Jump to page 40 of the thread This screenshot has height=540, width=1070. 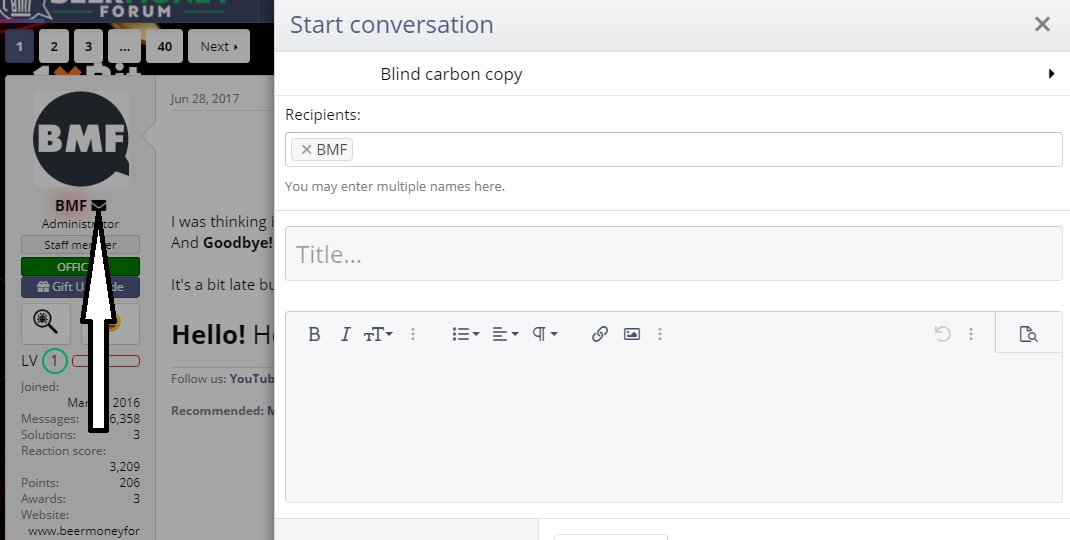coord(164,46)
